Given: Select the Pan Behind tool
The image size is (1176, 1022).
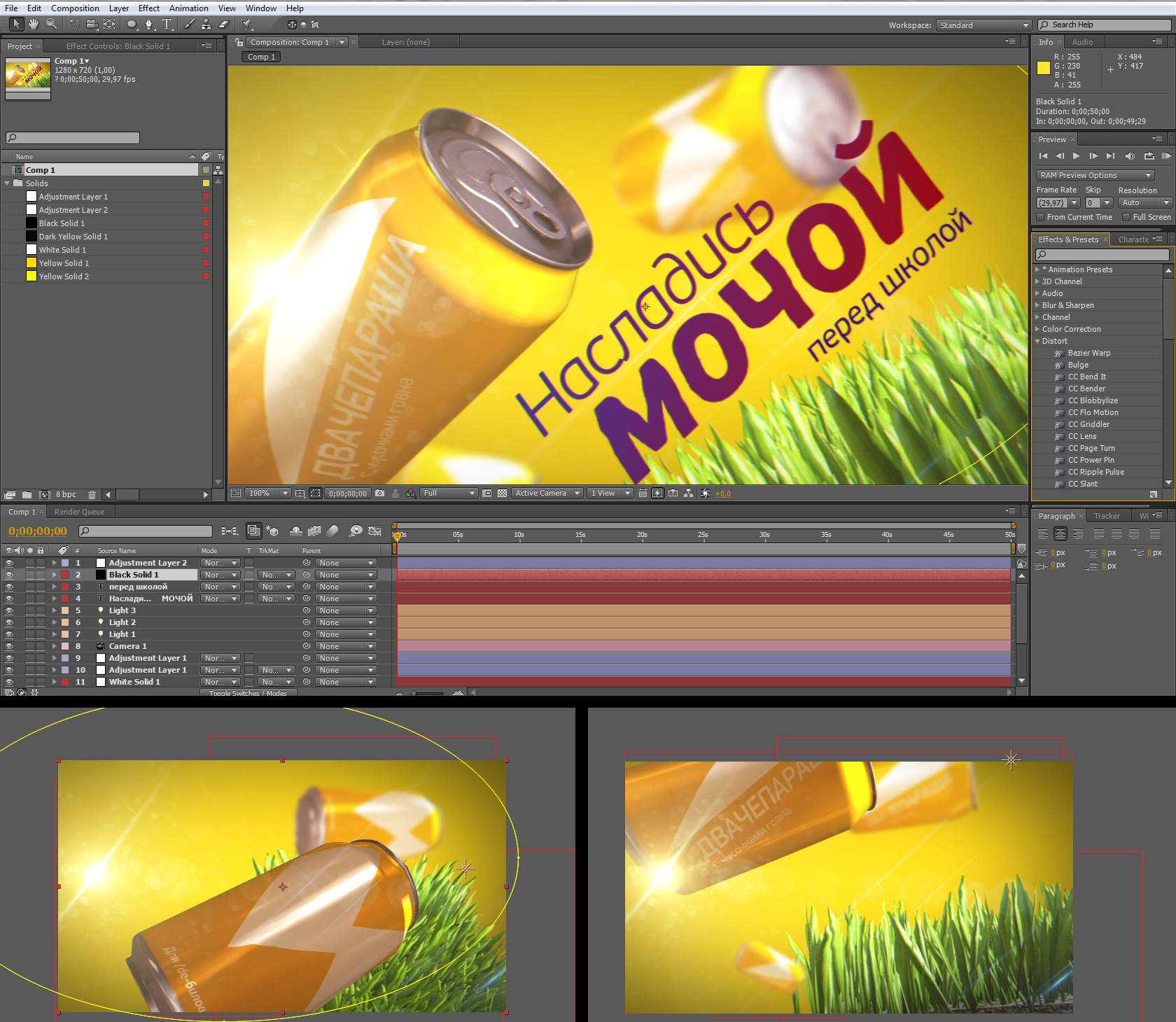Looking at the screenshot, I should coord(109,24).
